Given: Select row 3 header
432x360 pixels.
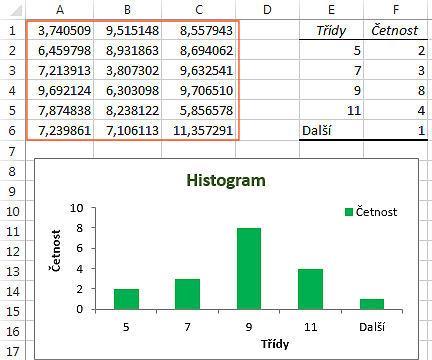Looking at the screenshot, I should pyautogui.click(x=13, y=70).
